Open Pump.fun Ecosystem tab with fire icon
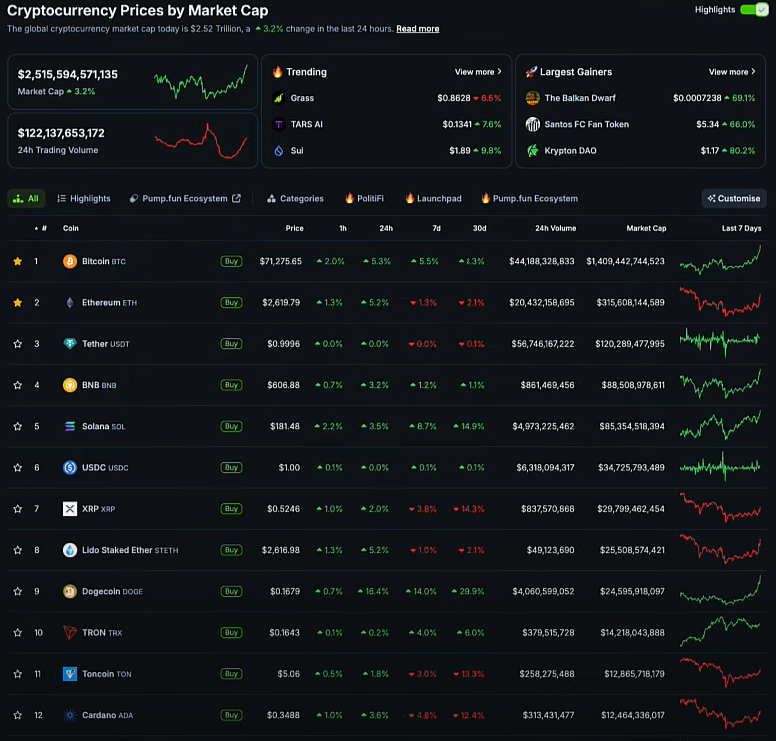This screenshot has width=776, height=741. coord(530,198)
